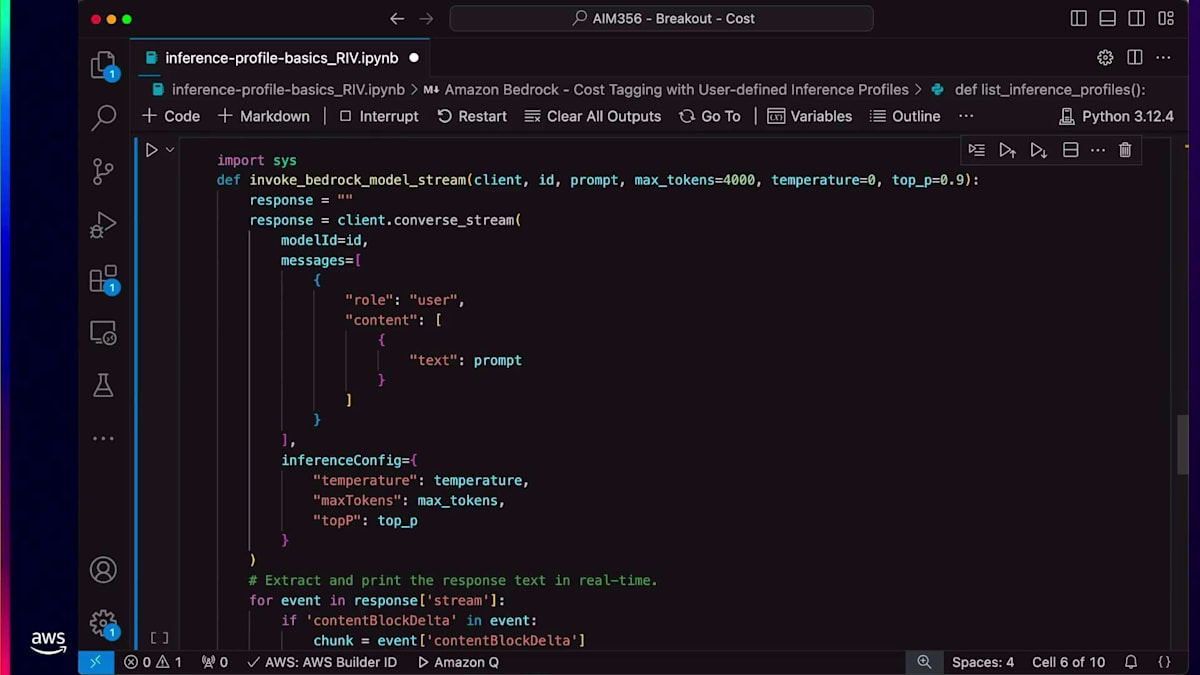Click the curly braces language status item
The image size is (1200, 675).
pos(1164,662)
